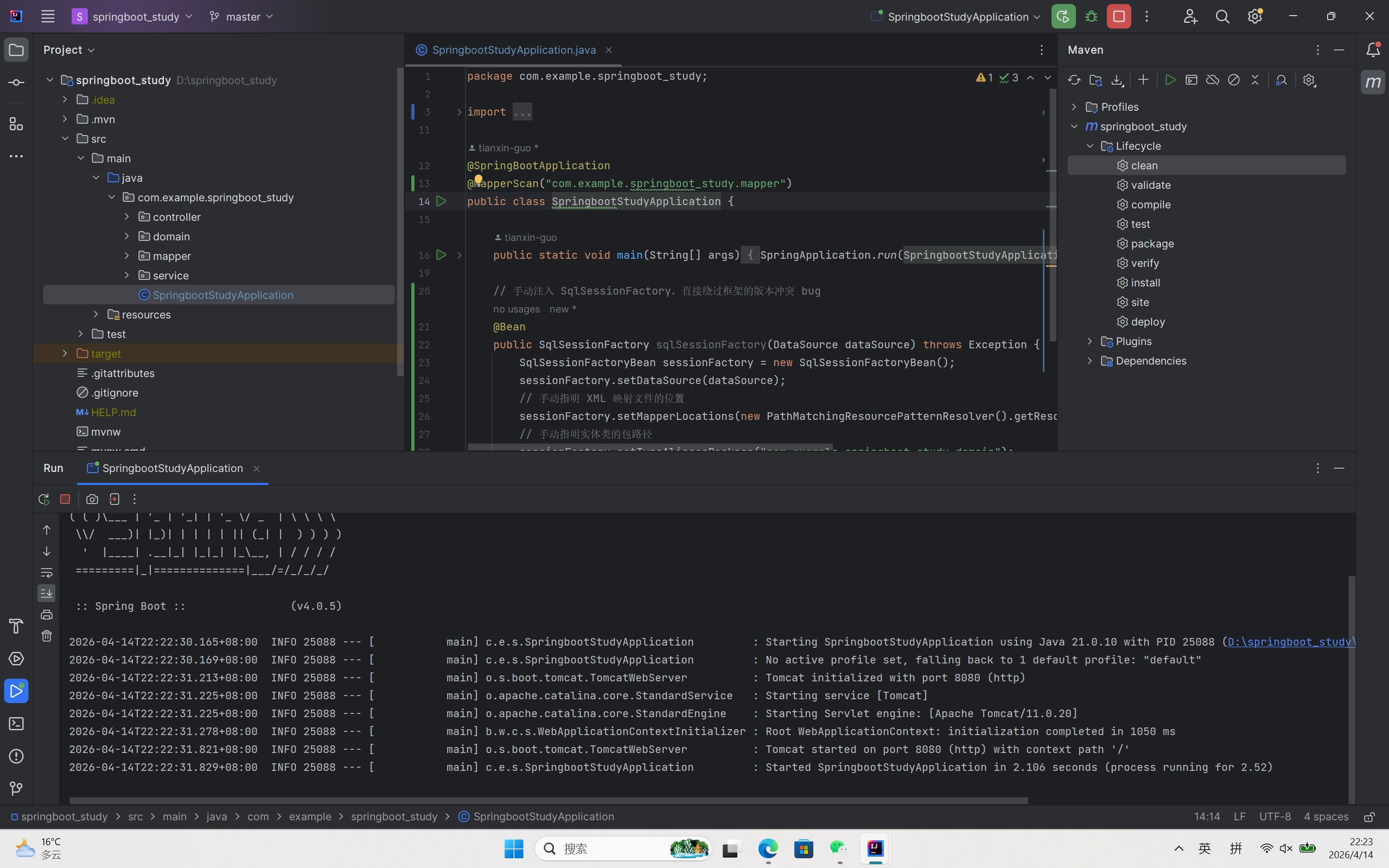This screenshot has height=868, width=1389.
Task: Click the Rerun SpringbootStudyApplication icon in top toolbar
Action: 1063,17
